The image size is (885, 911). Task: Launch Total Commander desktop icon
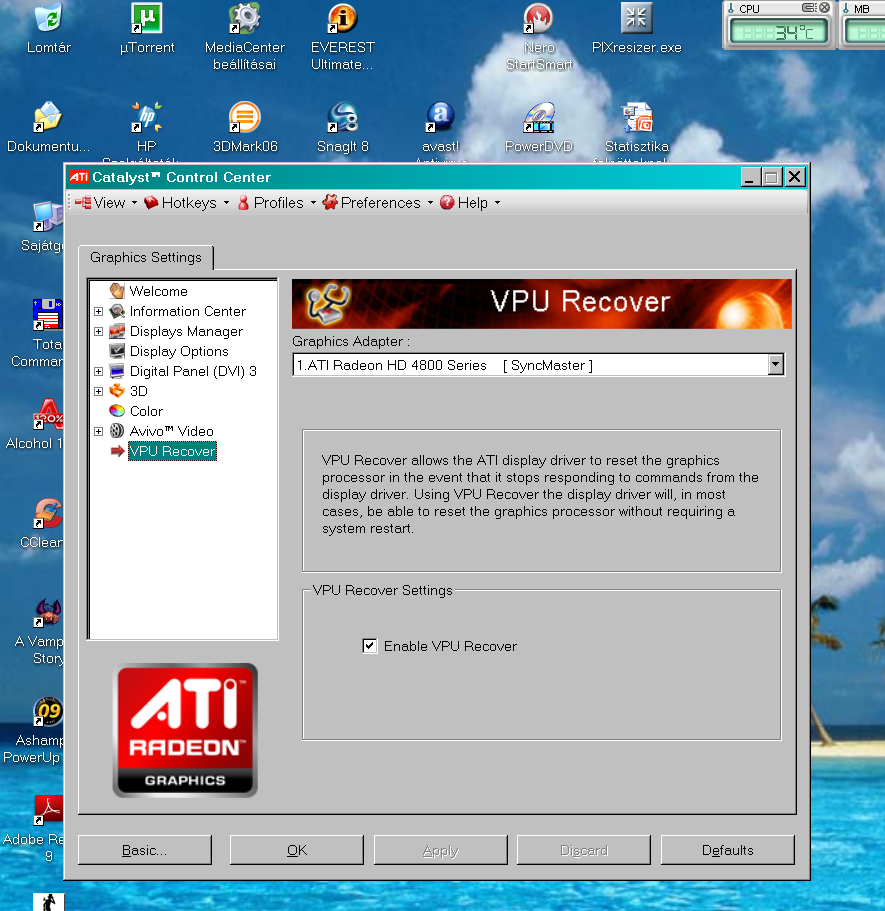pyautogui.click(x=48, y=314)
